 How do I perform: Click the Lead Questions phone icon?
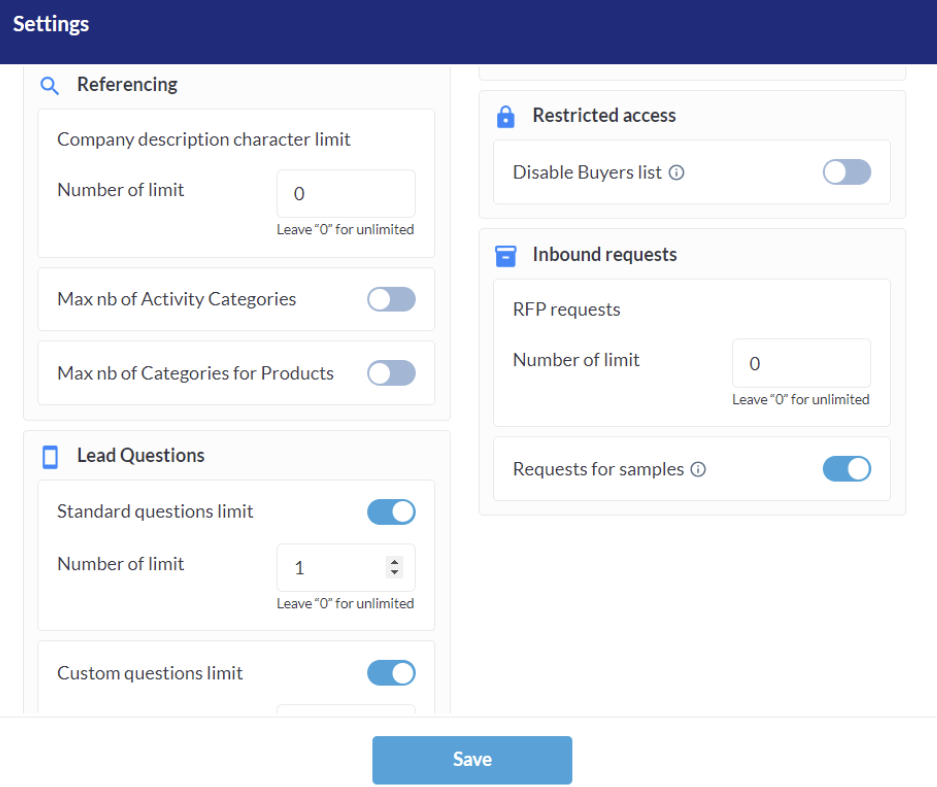point(50,457)
